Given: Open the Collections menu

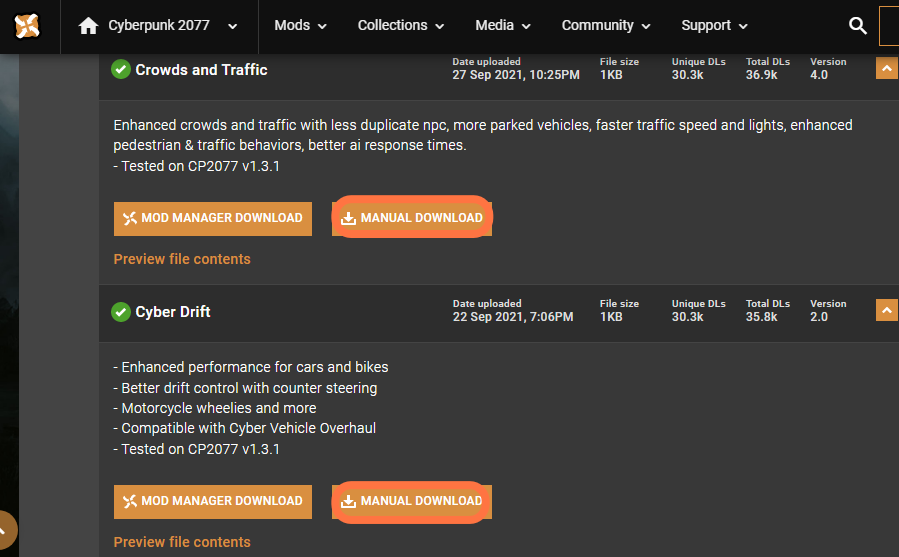Looking at the screenshot, I should (401, 26).
